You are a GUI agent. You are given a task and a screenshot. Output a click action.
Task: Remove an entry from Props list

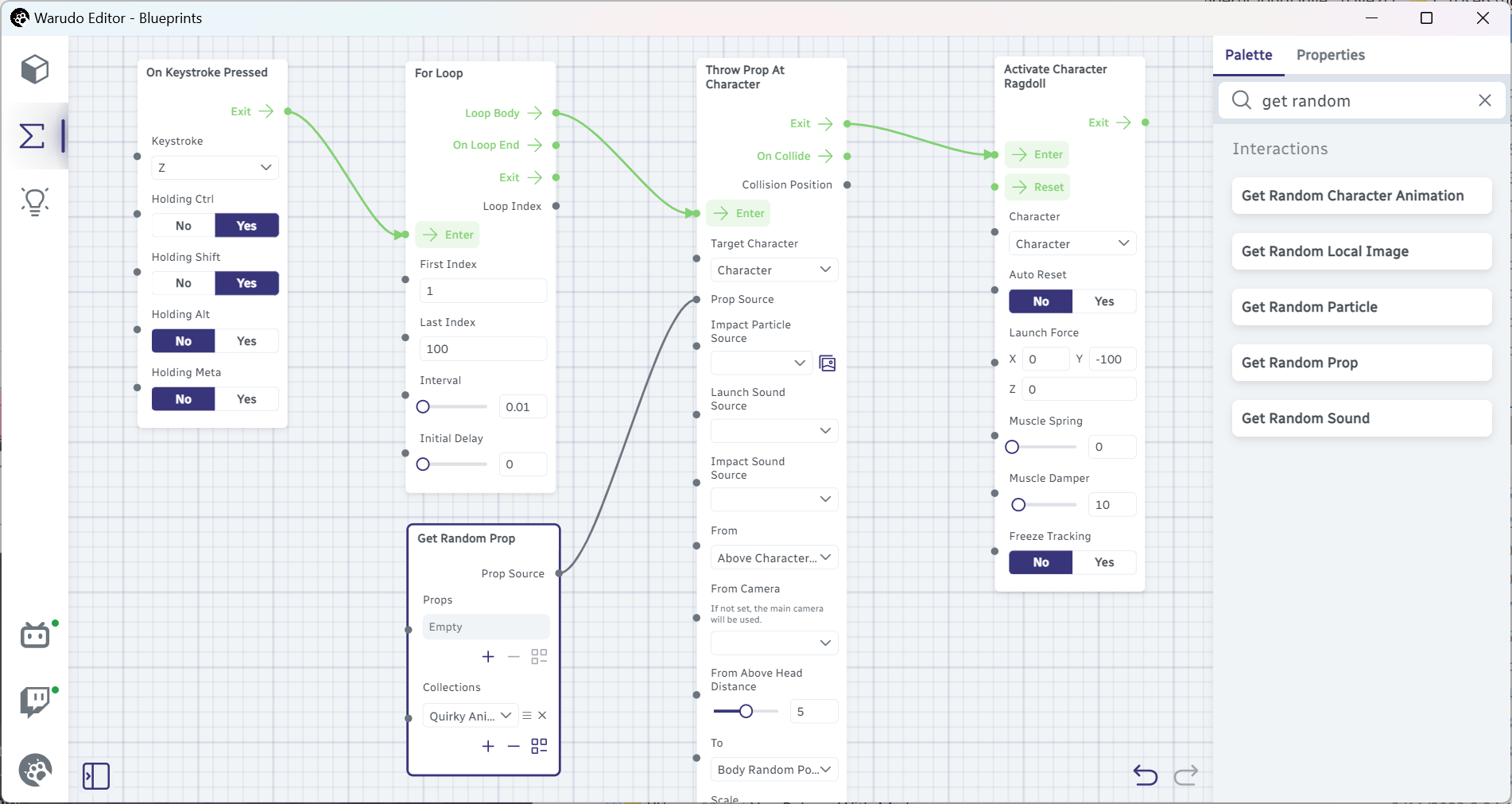(514, 656)
